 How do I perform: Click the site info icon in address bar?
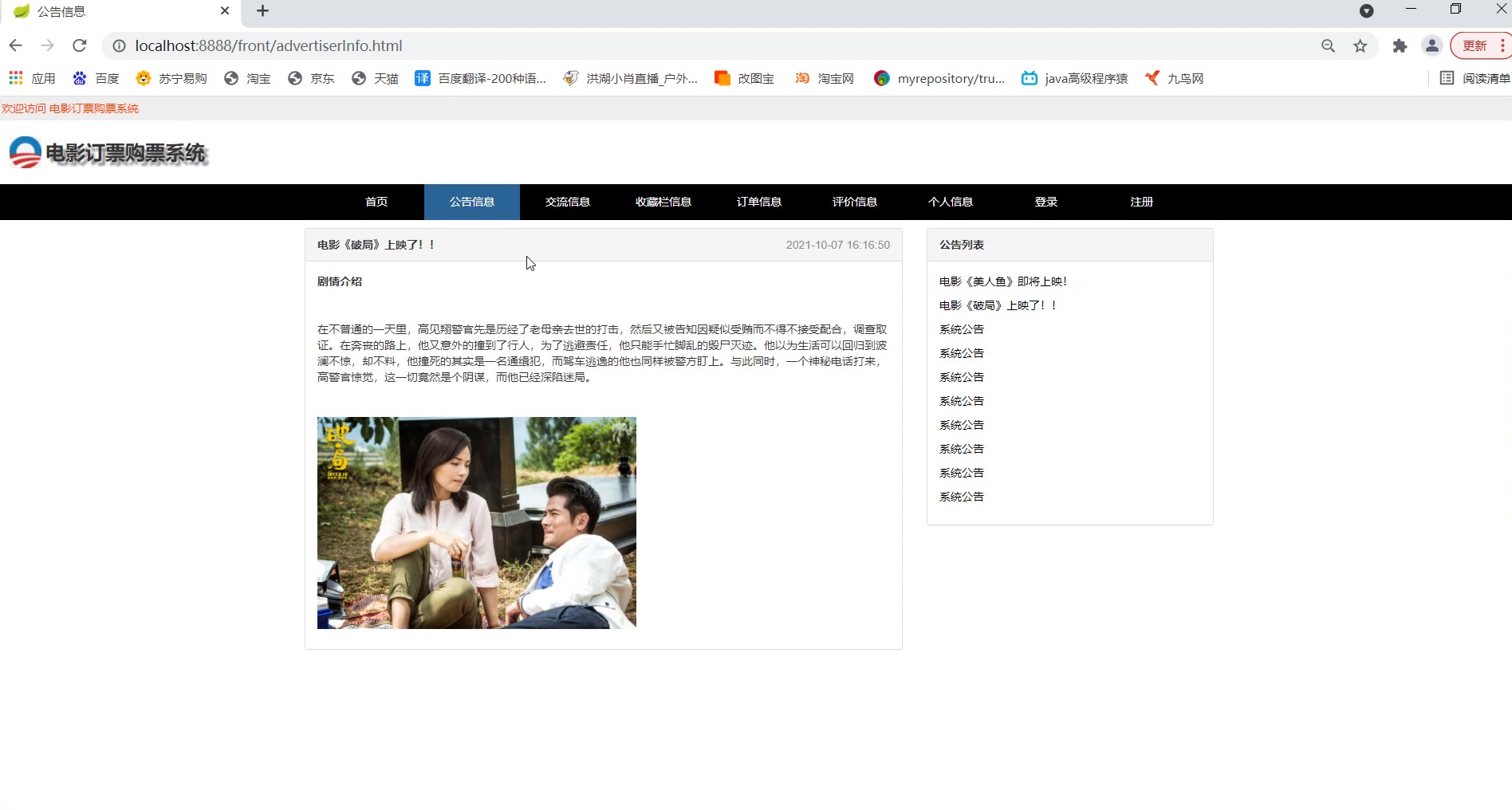tap(119, 46)
